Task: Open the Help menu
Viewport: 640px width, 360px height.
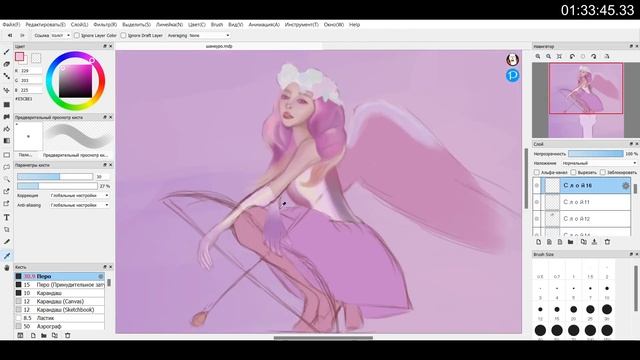Action: coord(354,24)
